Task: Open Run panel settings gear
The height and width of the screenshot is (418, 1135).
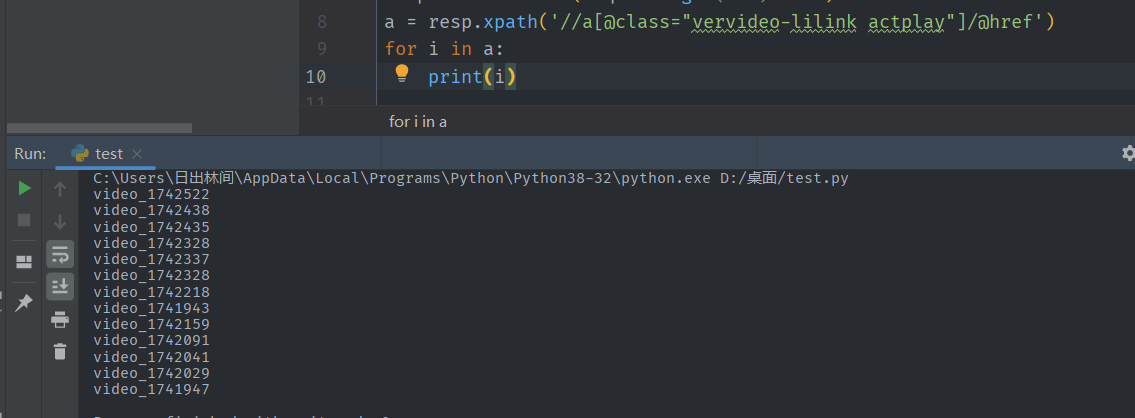Action: pos(1128,153)
